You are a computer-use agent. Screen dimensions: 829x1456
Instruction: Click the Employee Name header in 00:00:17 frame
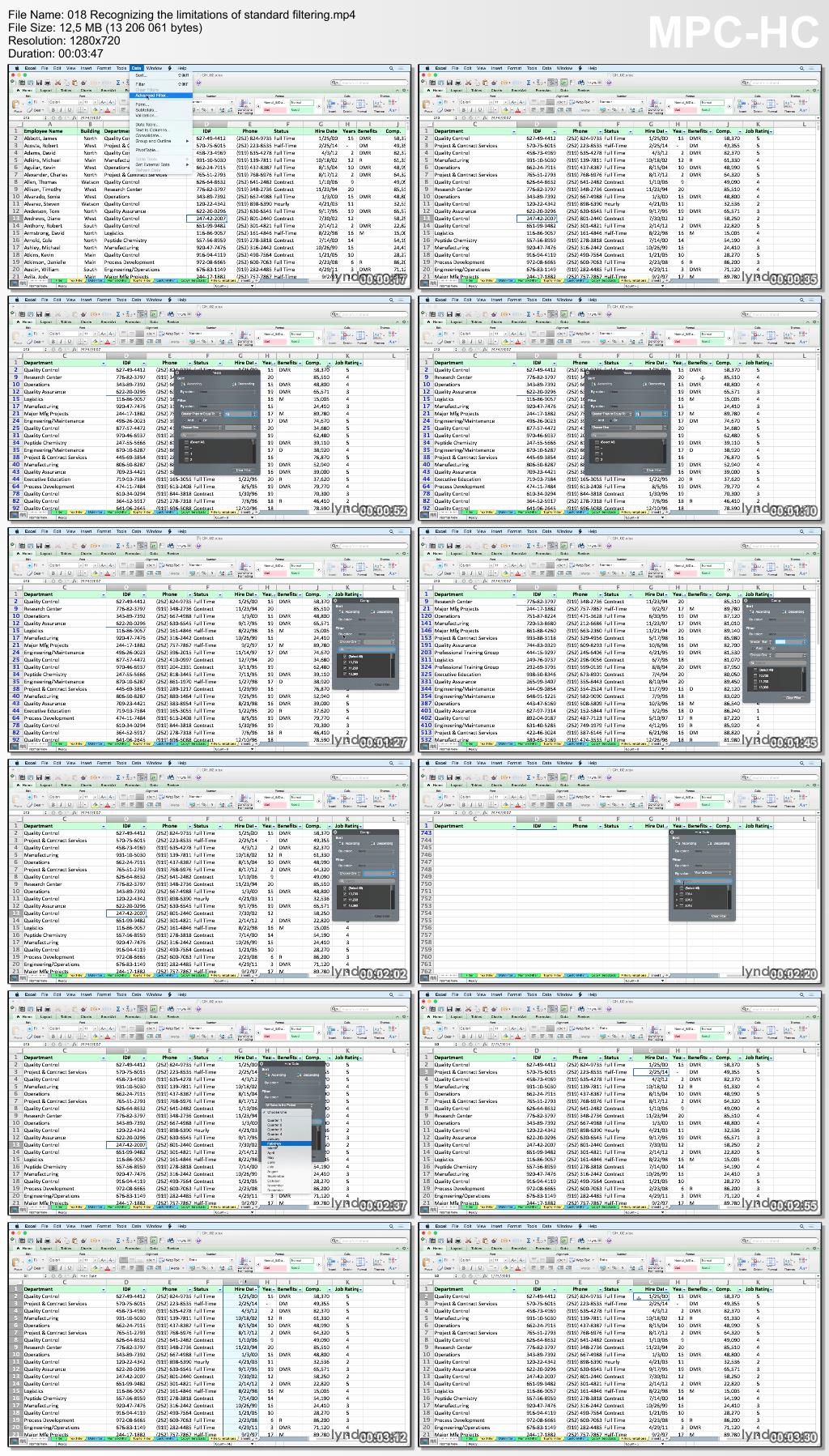[50, 131]
